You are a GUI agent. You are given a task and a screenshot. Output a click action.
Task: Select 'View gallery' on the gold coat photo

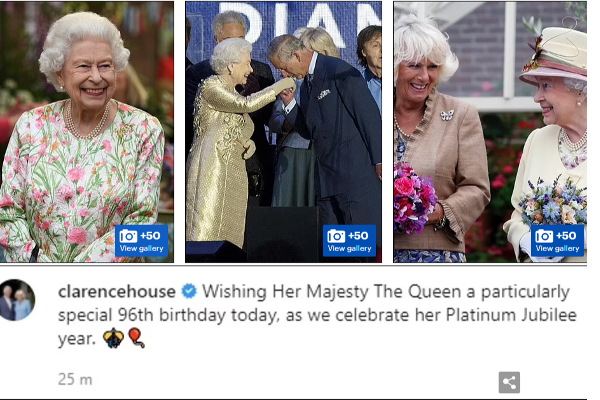pyautogui.click(x=349, y=248)
